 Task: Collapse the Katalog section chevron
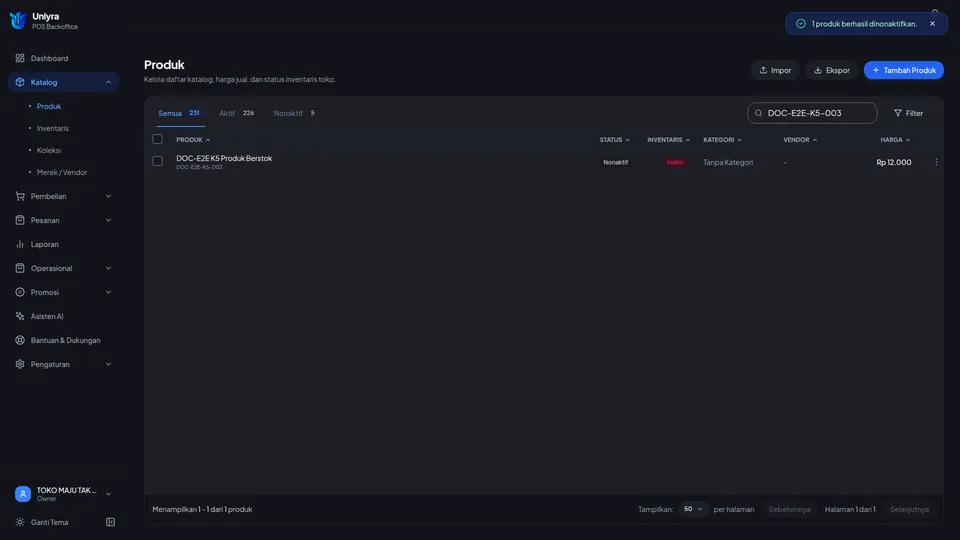[108, 82]
